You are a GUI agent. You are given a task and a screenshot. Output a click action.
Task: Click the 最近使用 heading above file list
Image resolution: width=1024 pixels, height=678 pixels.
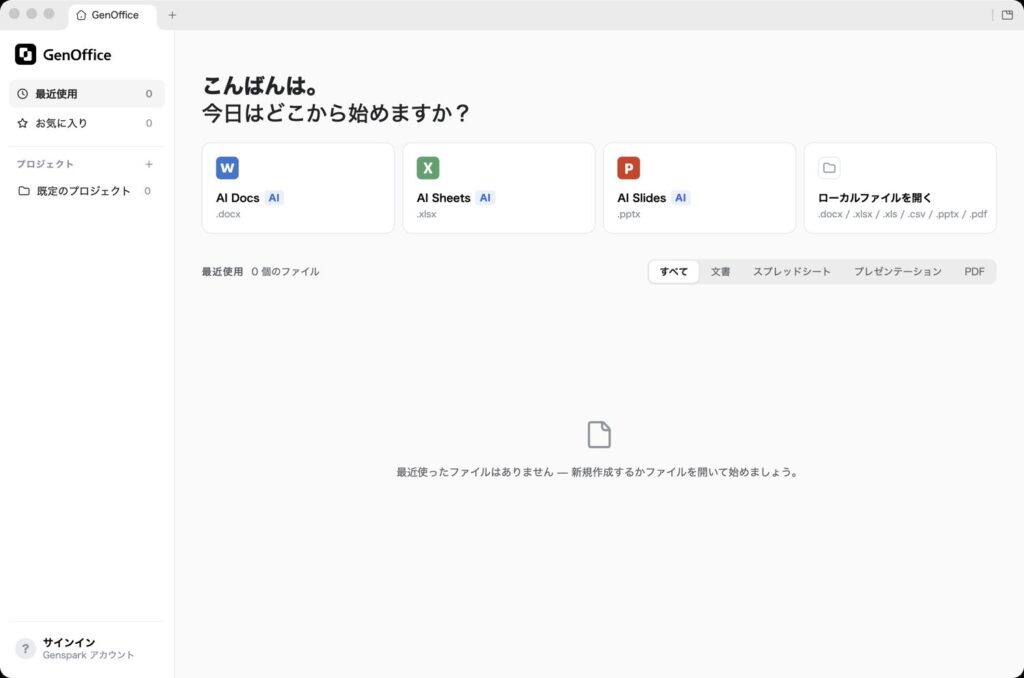[x=222, y=272]
